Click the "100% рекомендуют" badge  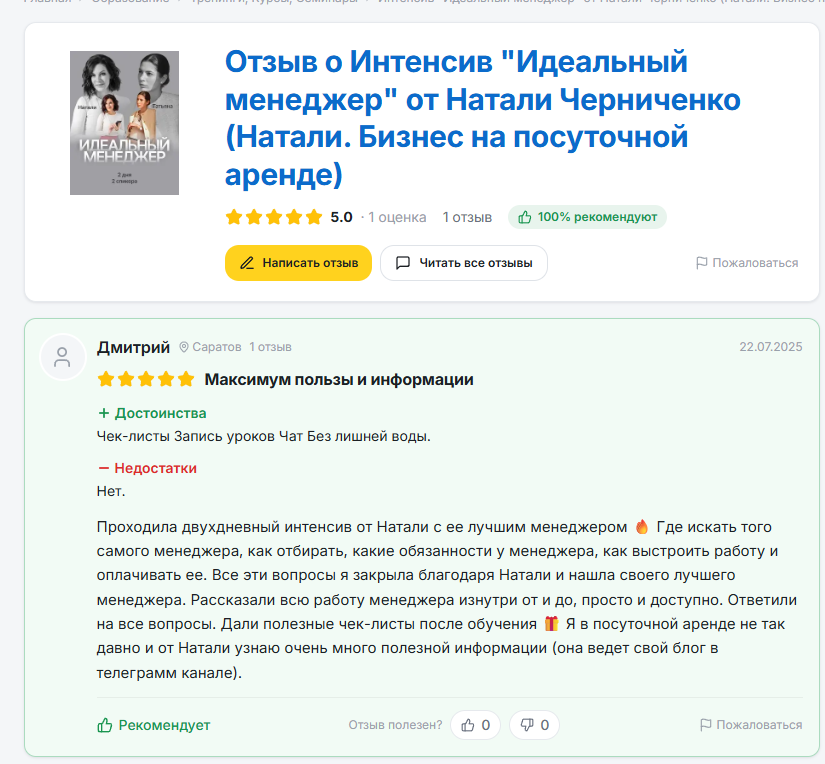coord(587,217)
